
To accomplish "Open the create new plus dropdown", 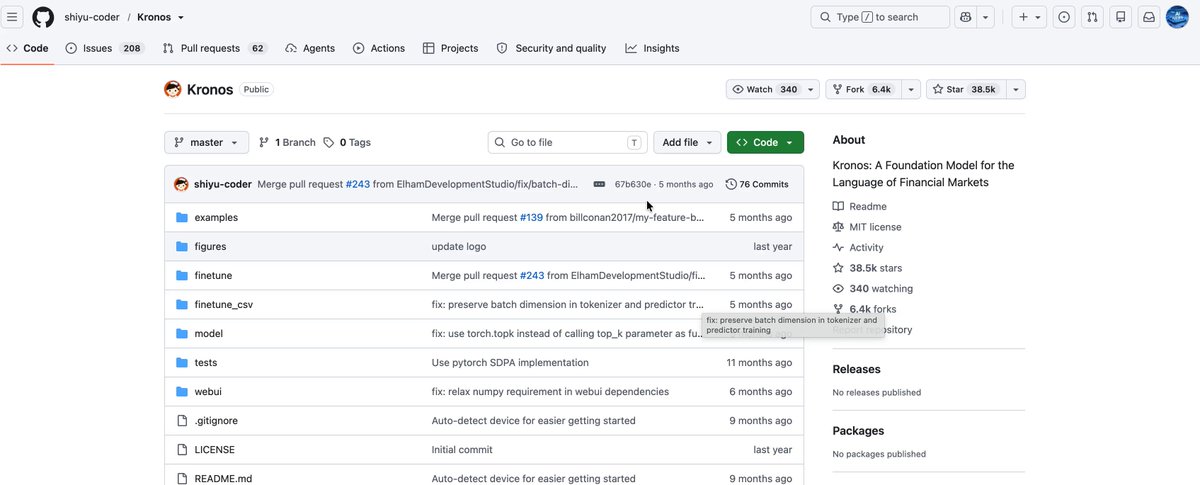I will [x=1029, y=17].
